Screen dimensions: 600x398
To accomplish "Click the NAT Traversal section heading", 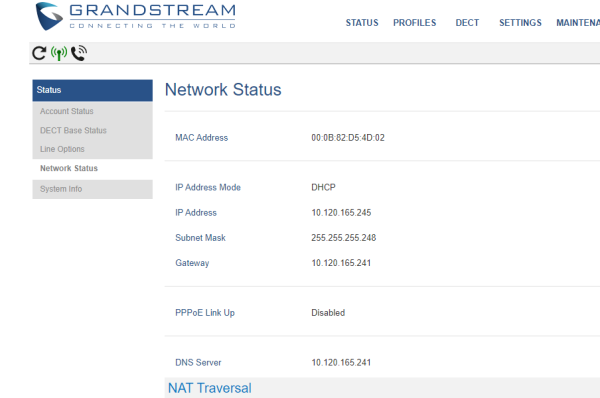I will coord(210,388).
